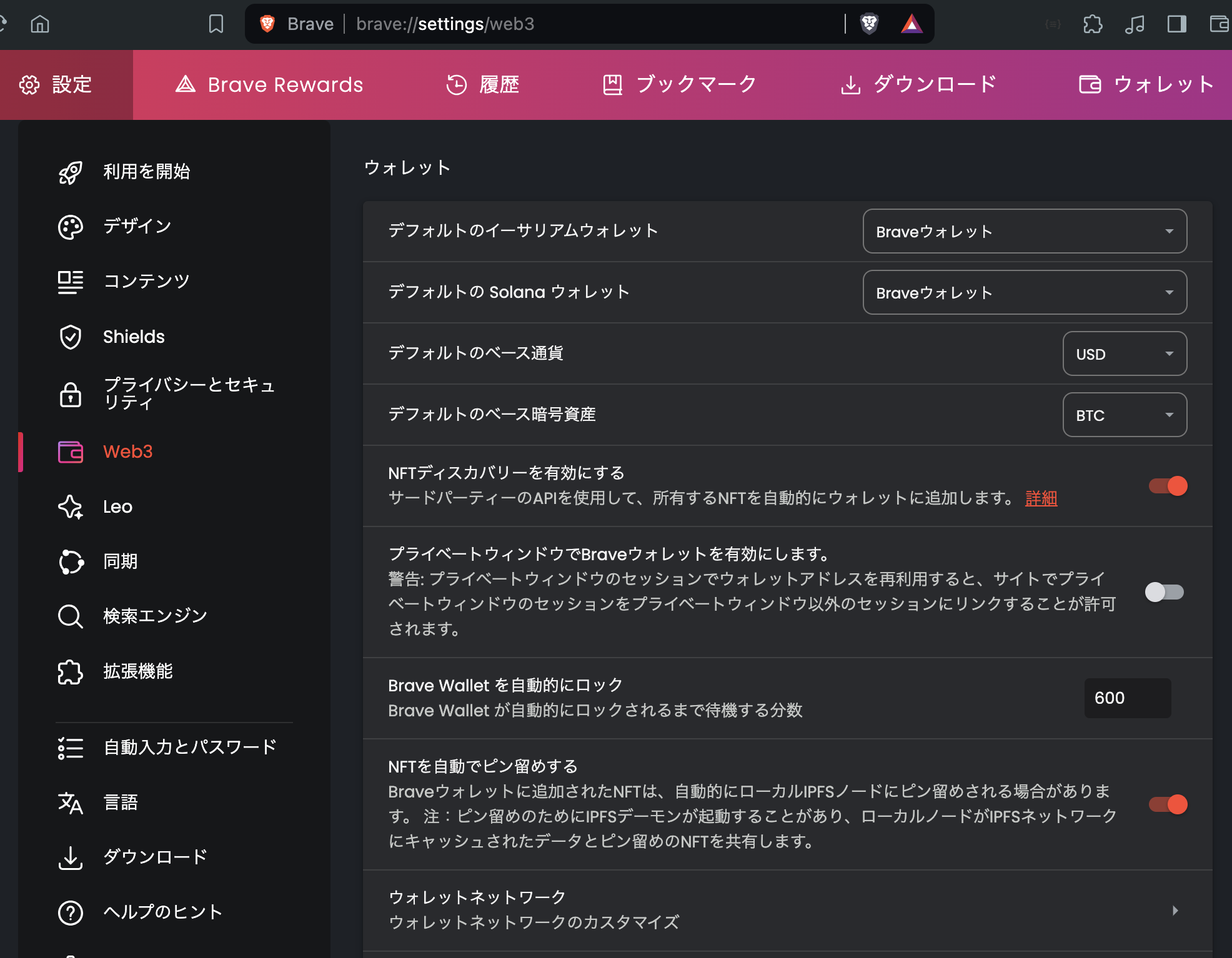Enable Brave Wallet in private windows toggle
Screen dimensions: 1232x958
tap(1164, 592)
